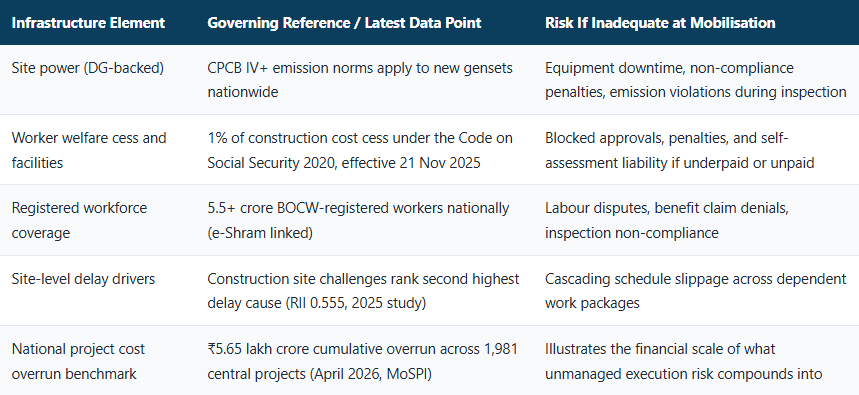The image size is (859, 395).
Task: Click the Infrastructure Element column header
Action: coord(88,23)
